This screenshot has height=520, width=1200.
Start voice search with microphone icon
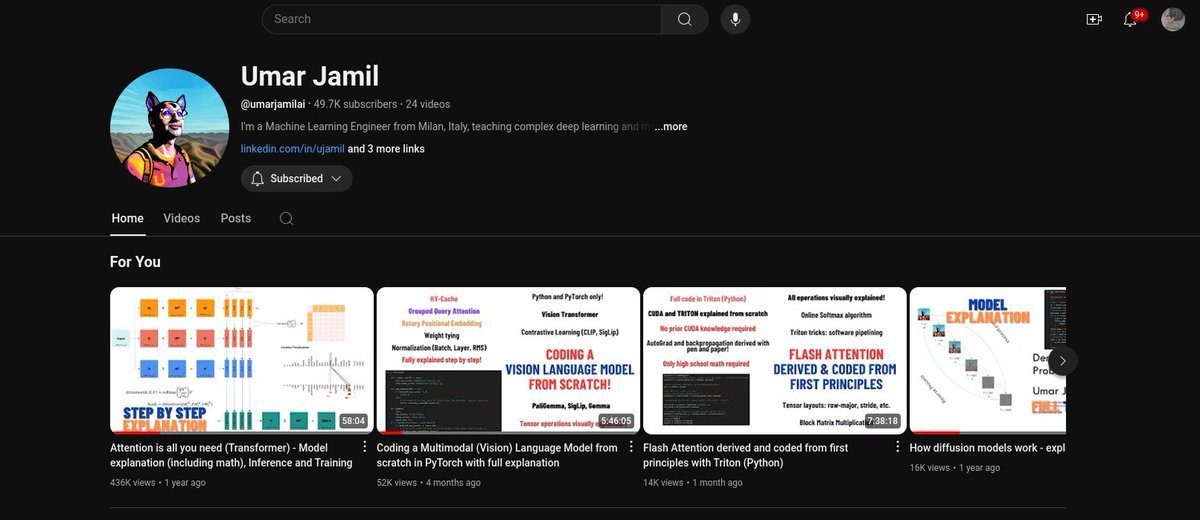(735, 19)
